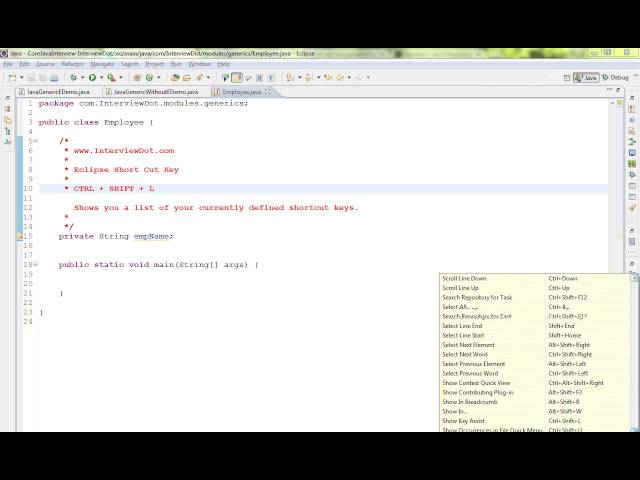
Task: Open the Source menu
Action: click(45, 64)
